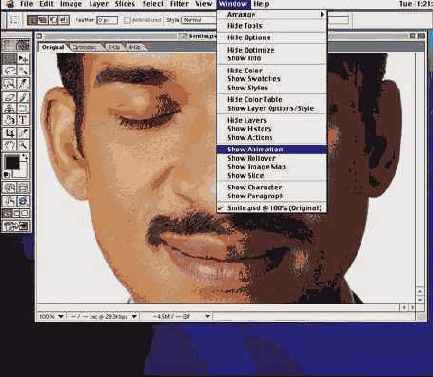Switch to full screen mode without menu bar
Viewport: 433px width, 377px height.
pyautogui.click(x=25, y=214)
